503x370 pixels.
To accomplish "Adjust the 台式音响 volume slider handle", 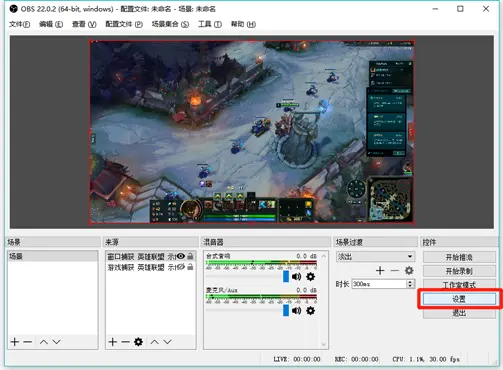I will coord(286,276).
